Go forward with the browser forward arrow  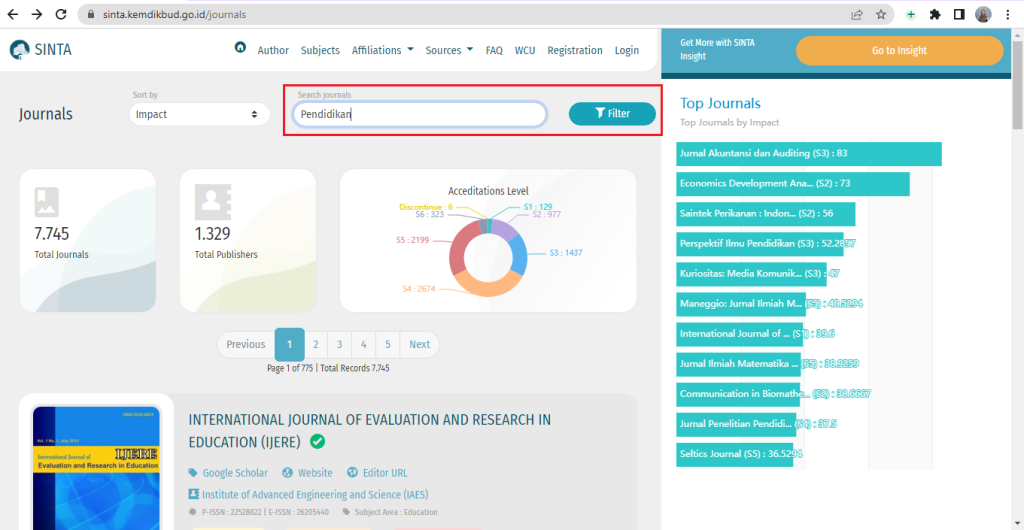(x=37, y=14)
